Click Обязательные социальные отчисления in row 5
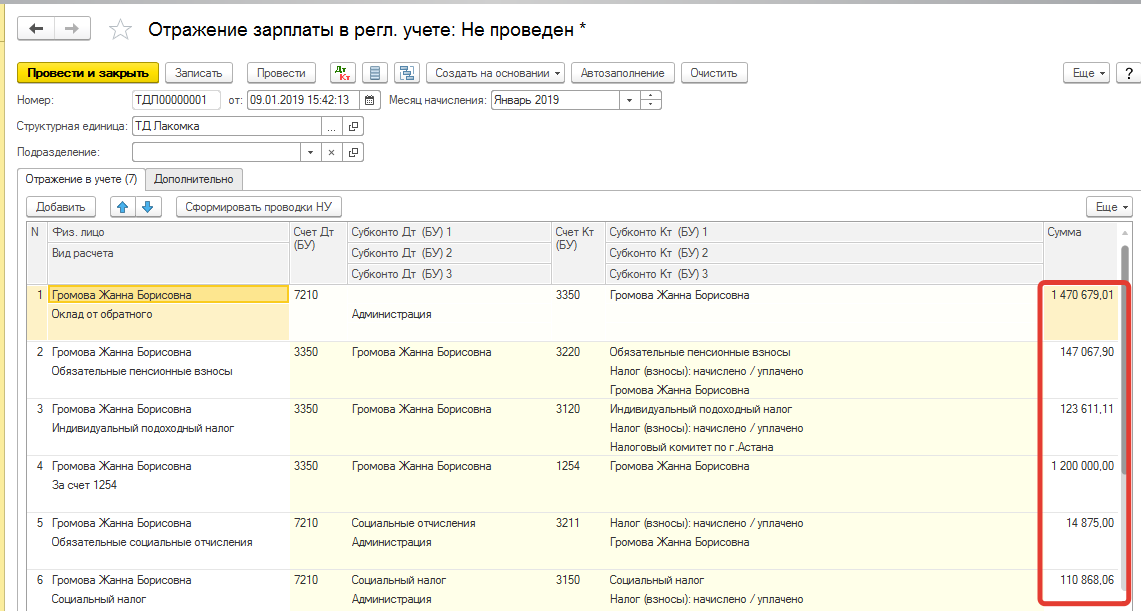 pyautogui.click(x=152, y=542)
